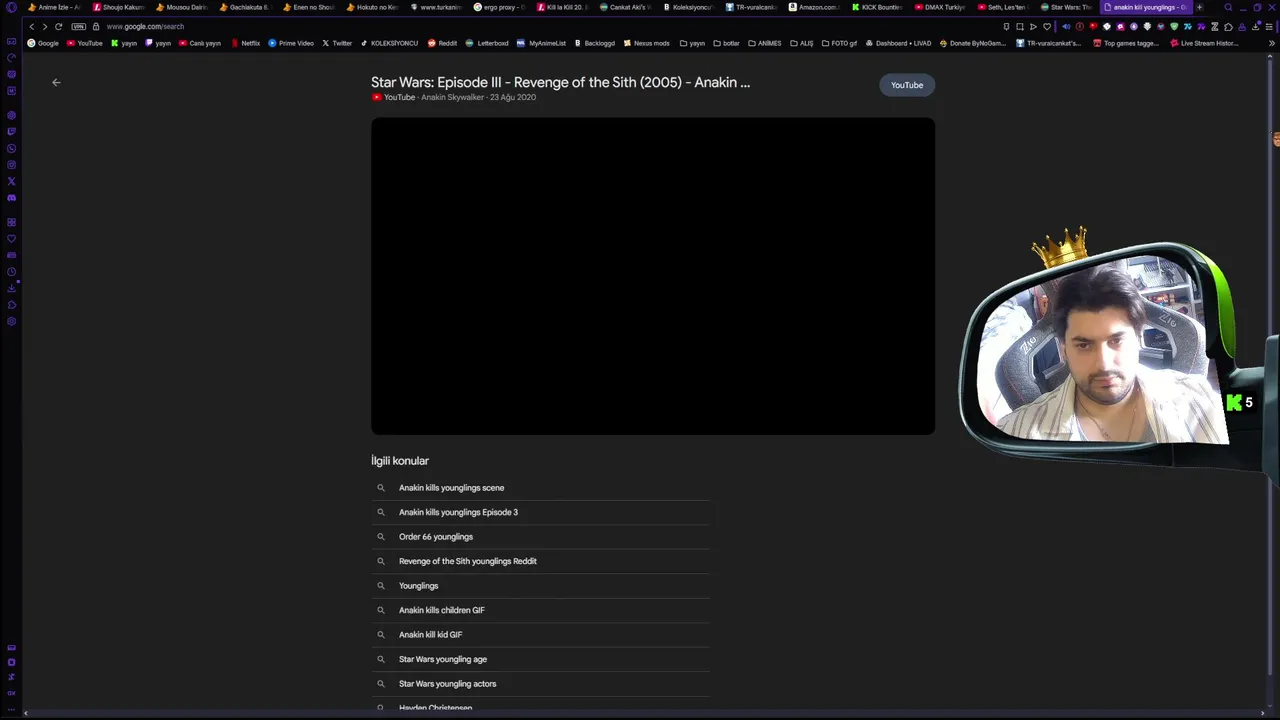1280x720 pixels.
Task: Show more bookmarks with chevron
Action: click(1272, 43)
